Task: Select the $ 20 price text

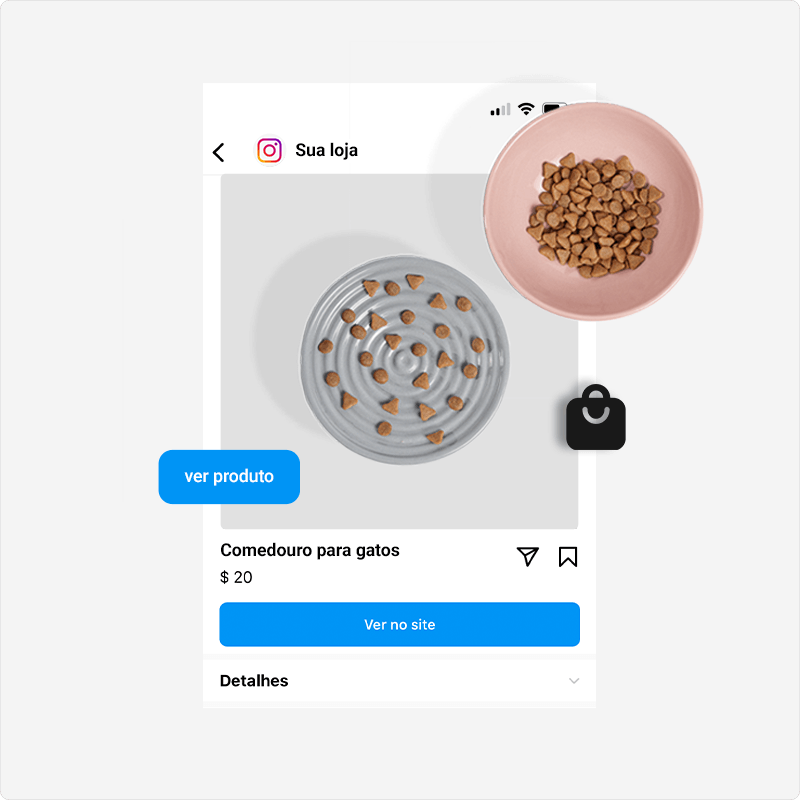Action: (236, 577)
